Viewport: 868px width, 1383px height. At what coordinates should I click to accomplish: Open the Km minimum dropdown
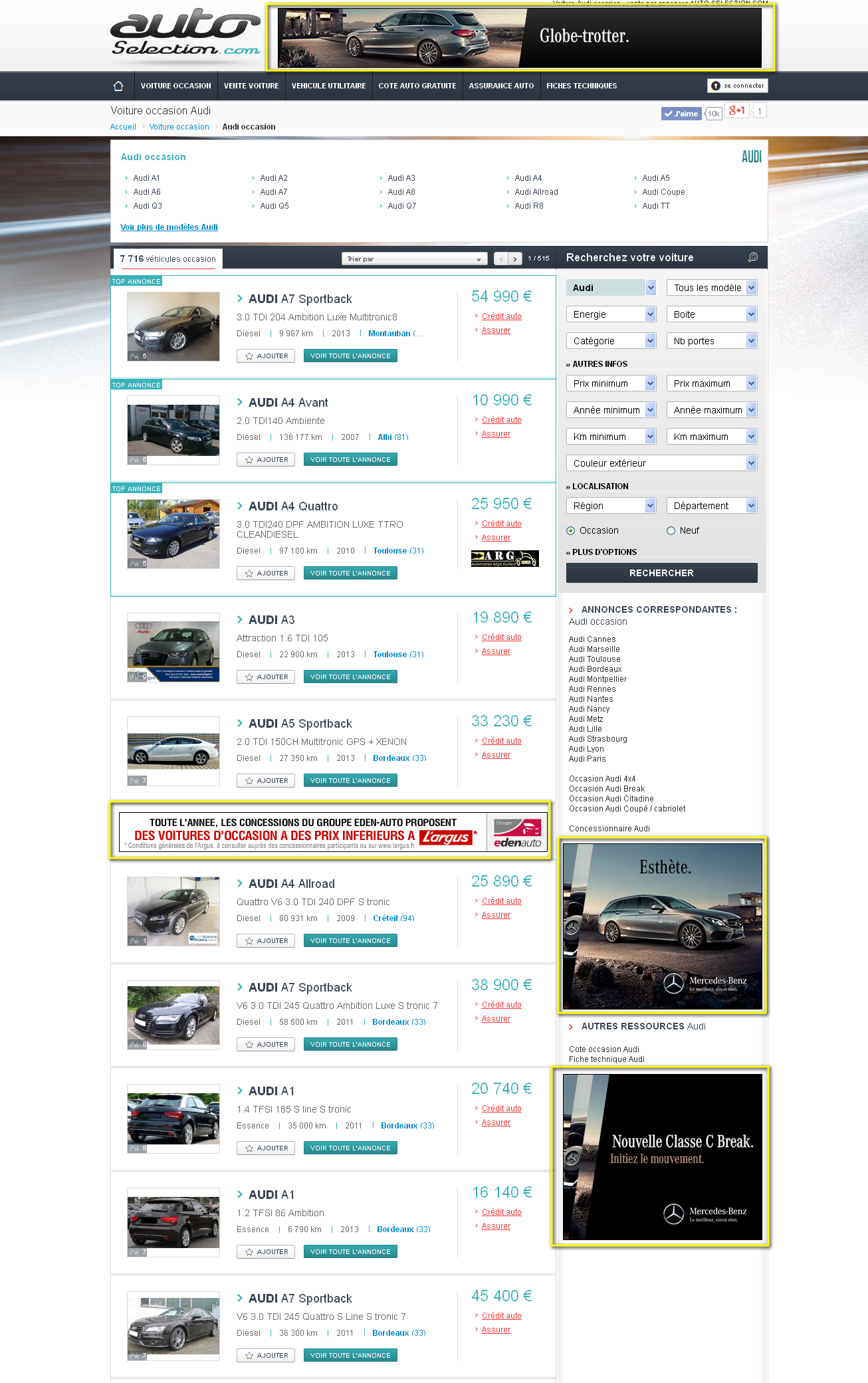pyautogui.click(x=611, y=437)
